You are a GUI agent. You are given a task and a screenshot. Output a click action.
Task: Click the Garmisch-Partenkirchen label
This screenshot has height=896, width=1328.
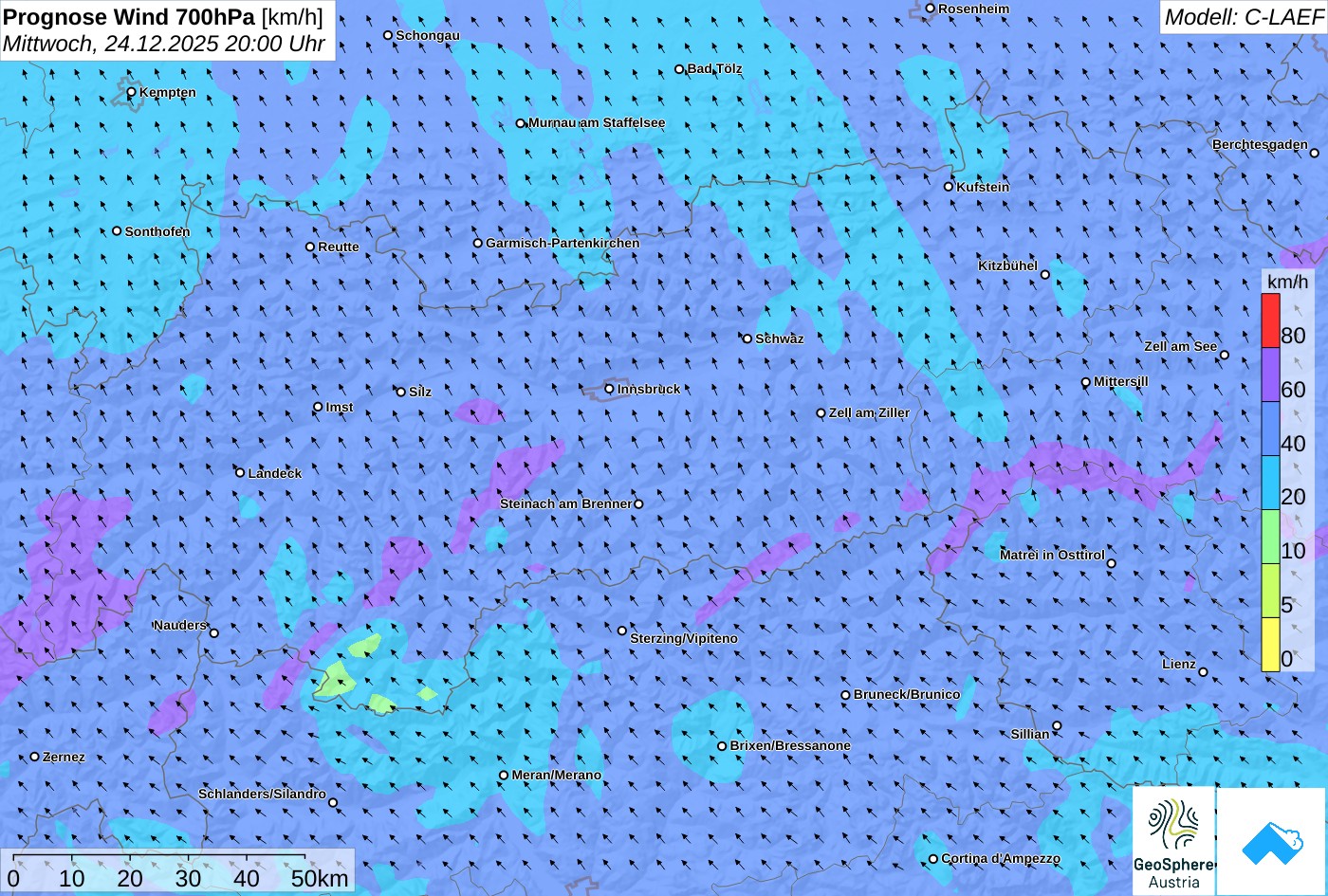tap(563, 243)
